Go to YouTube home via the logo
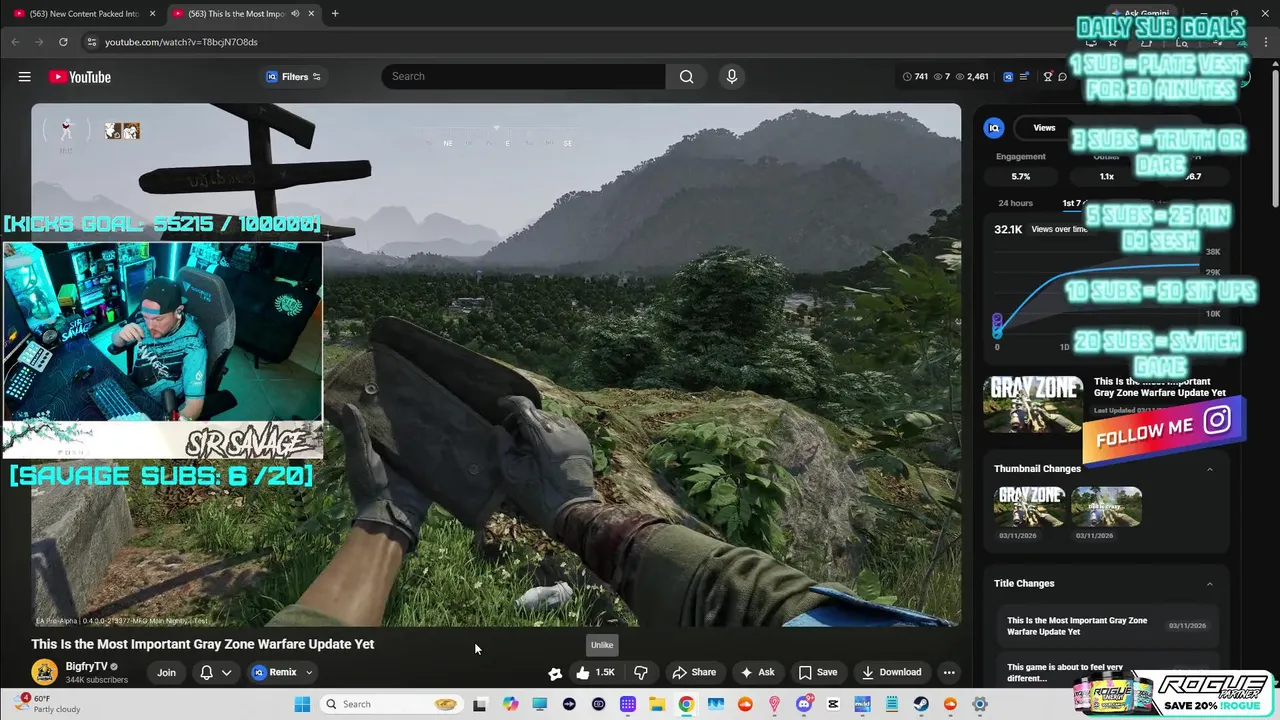1280x720 pixels. pos(79,77)
